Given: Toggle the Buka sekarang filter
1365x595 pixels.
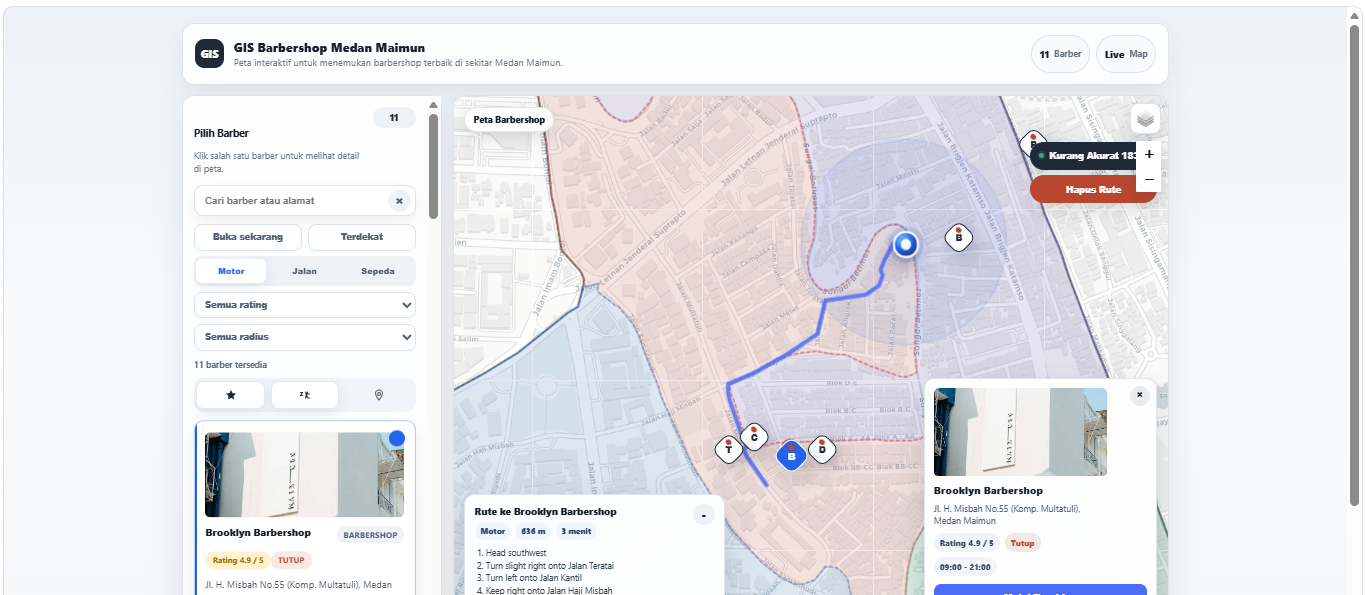Looking at the screenshot, I should (x=248, y=237).
